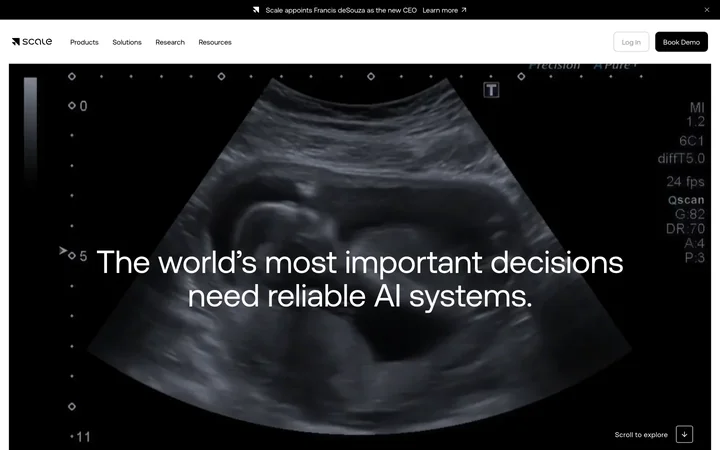This screenshot has width=720, height=450.
Task: Click the Log In button
Action: (x=631, y=42)
